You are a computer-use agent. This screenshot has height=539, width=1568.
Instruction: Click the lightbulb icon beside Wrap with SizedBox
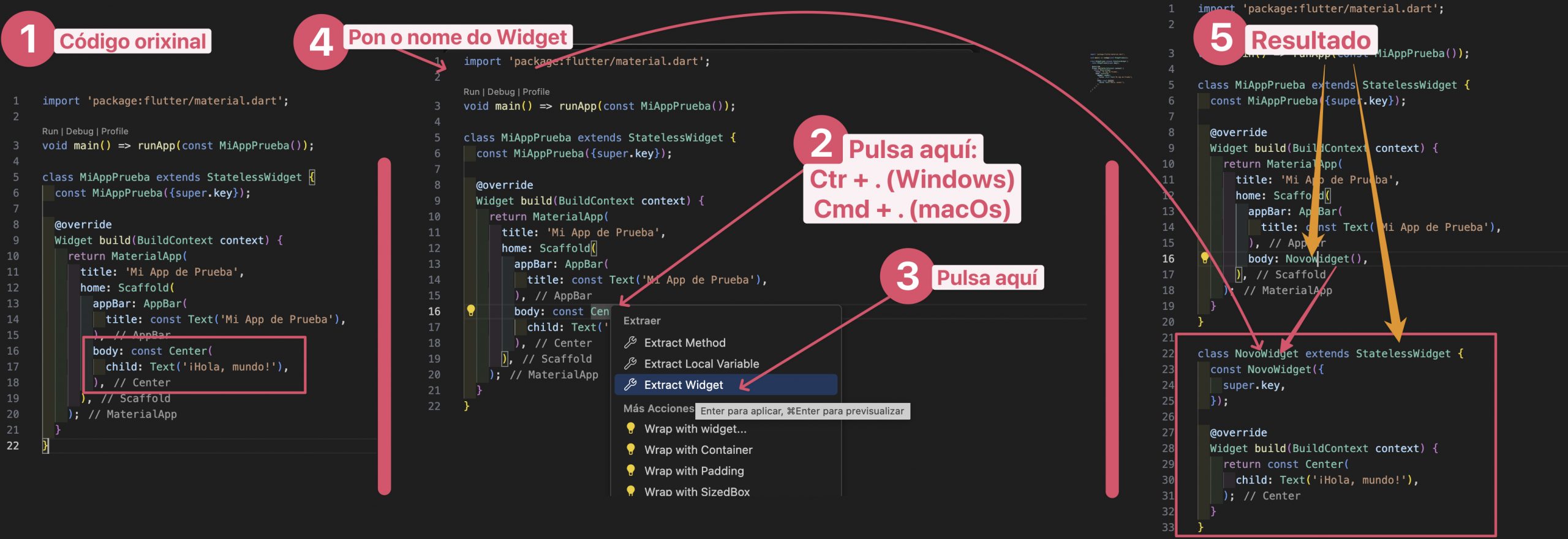pyautogui.click(x=630, y=491)
